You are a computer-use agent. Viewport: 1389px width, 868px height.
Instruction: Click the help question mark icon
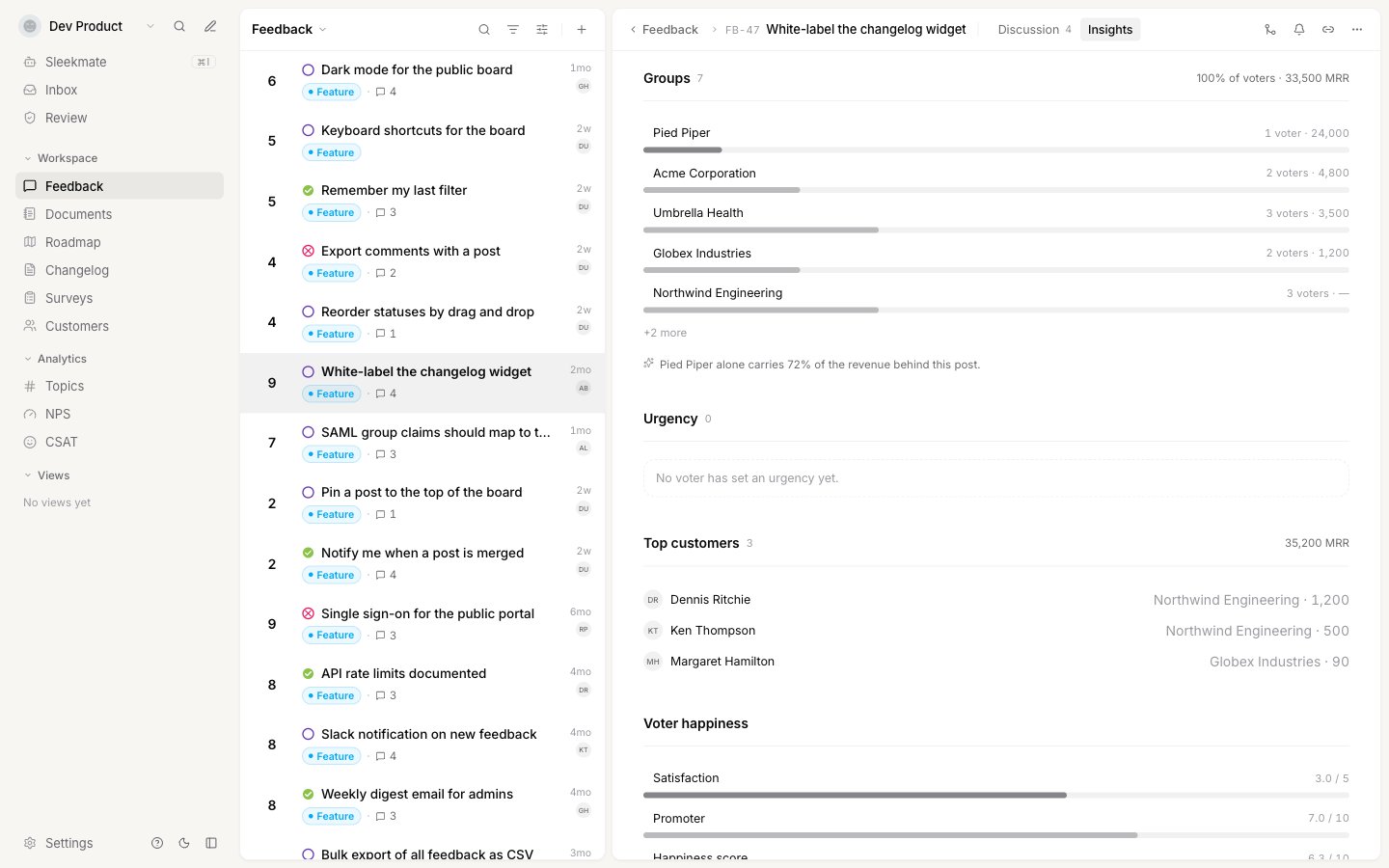[157, 843]
